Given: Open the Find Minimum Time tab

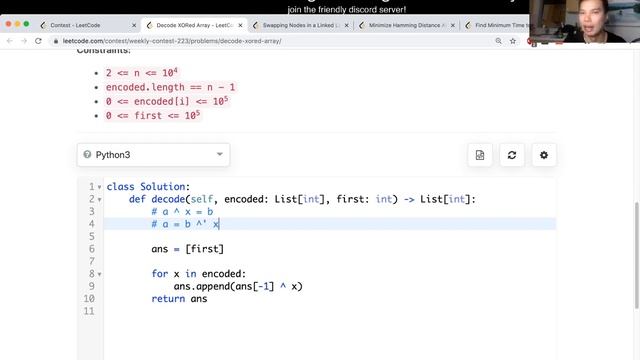Looking at the screenshot, I should click(x=496, y=25).
